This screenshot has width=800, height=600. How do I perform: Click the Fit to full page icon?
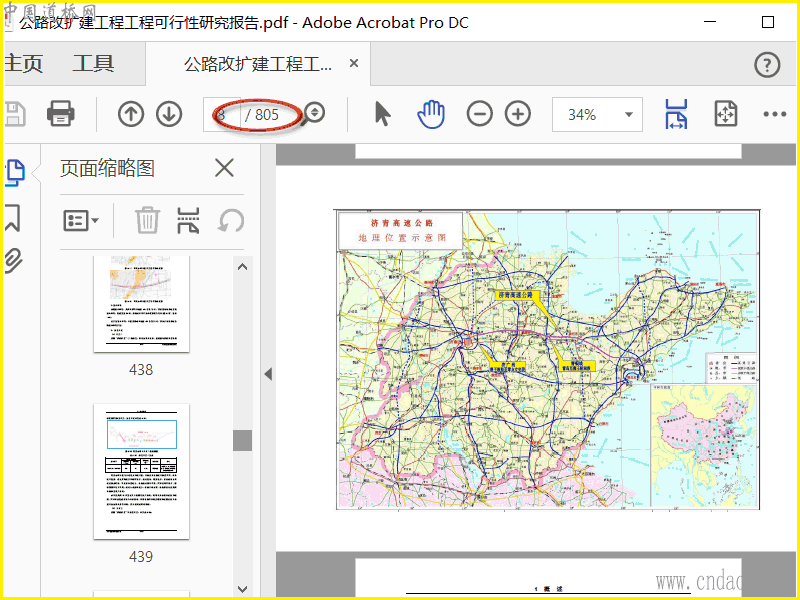[x=726, y=113]
